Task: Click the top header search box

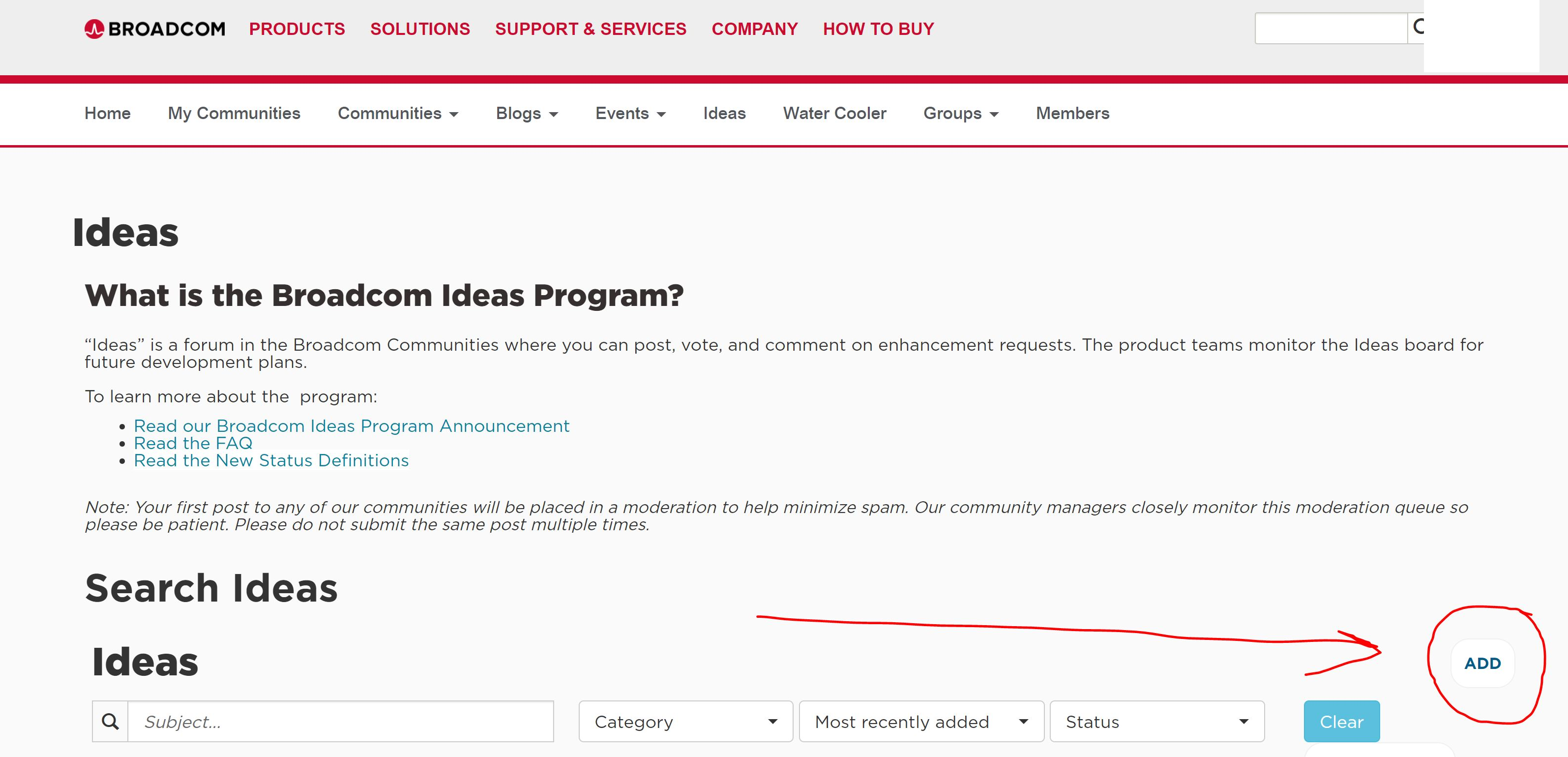Action: pos(1331,28)
